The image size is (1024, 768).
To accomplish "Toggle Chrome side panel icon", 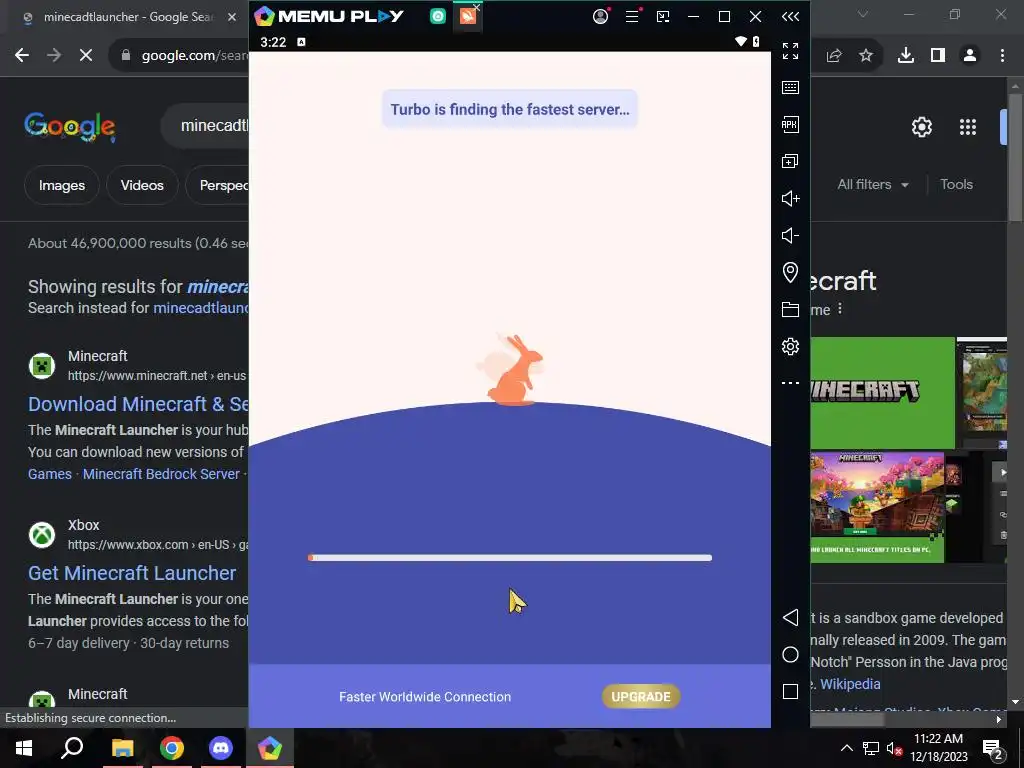I will pos(938,56).
